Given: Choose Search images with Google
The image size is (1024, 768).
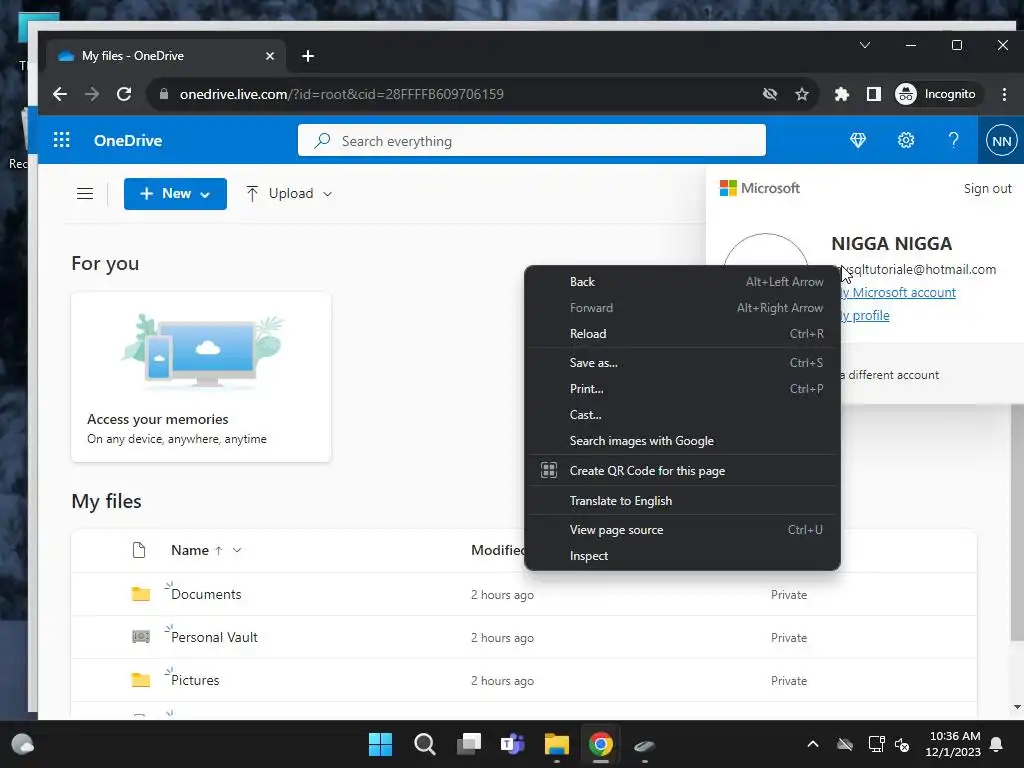Looking at the screenshot, I should point(682,441).
